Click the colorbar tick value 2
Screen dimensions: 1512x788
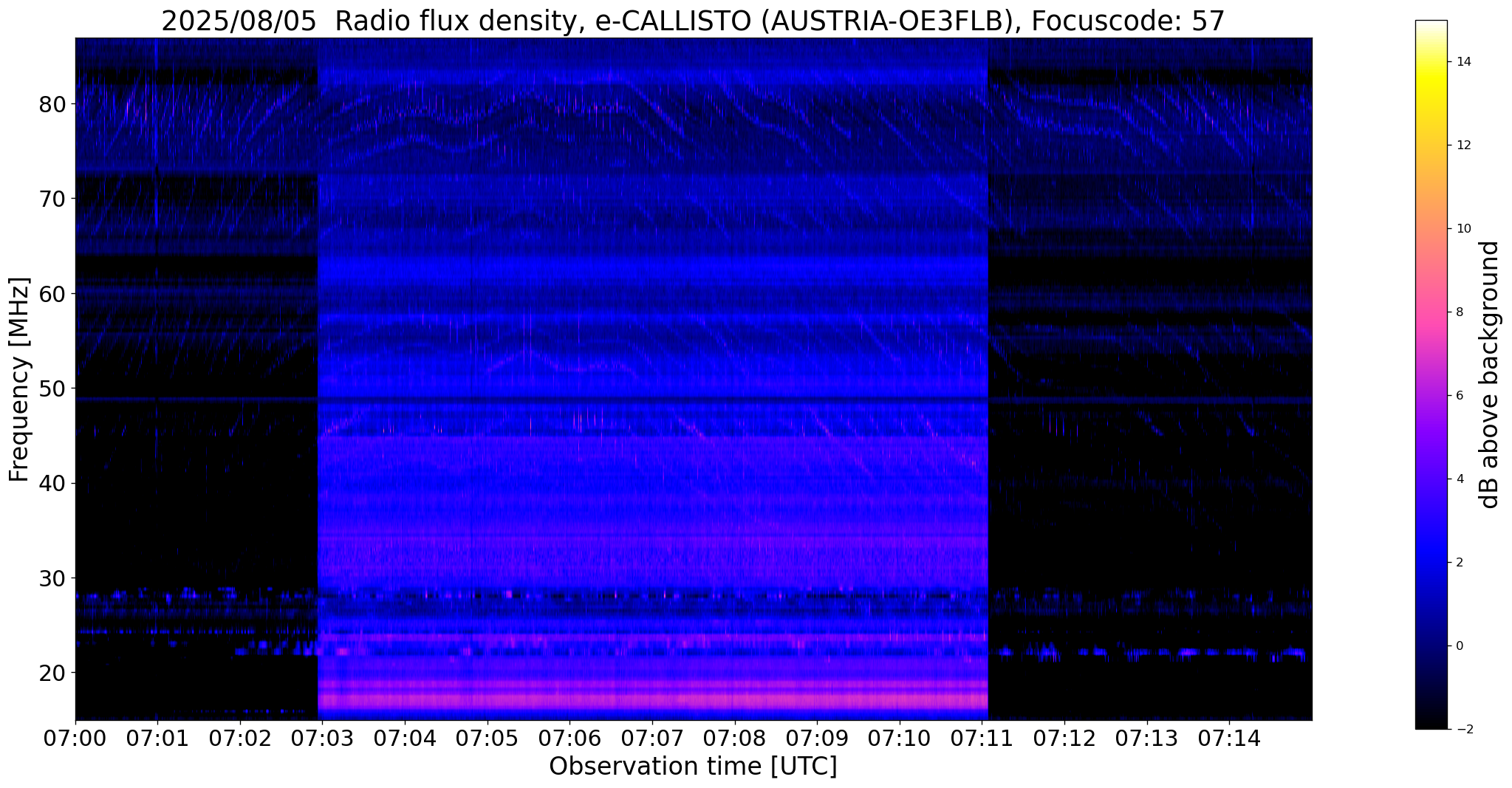click(x=1458, y=563)
